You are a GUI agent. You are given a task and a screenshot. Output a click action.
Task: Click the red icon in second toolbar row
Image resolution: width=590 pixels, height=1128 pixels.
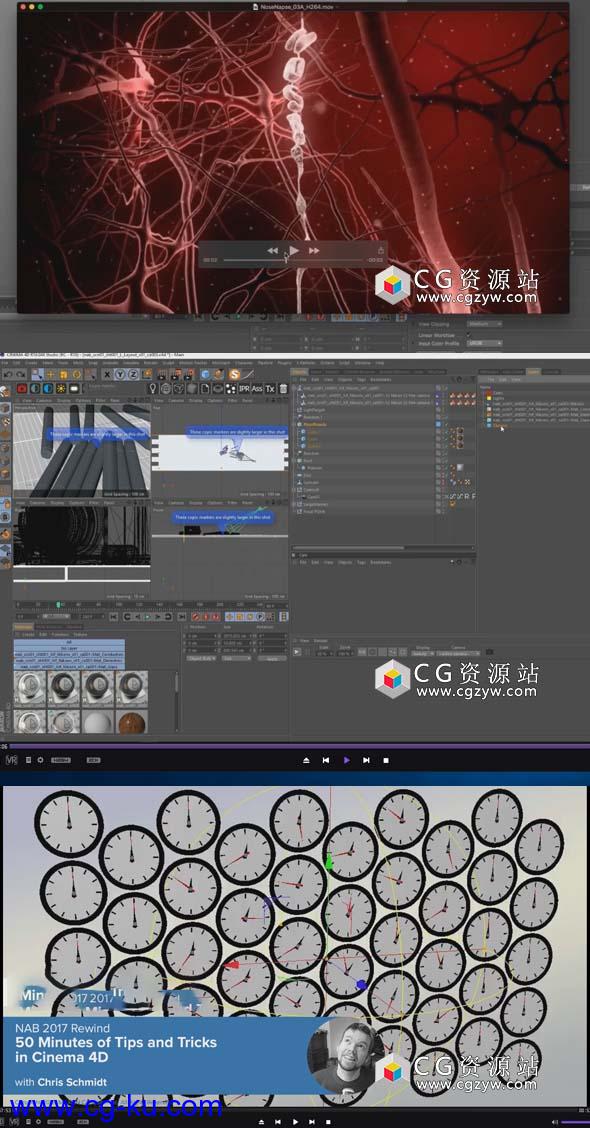(x=22, y=388)
